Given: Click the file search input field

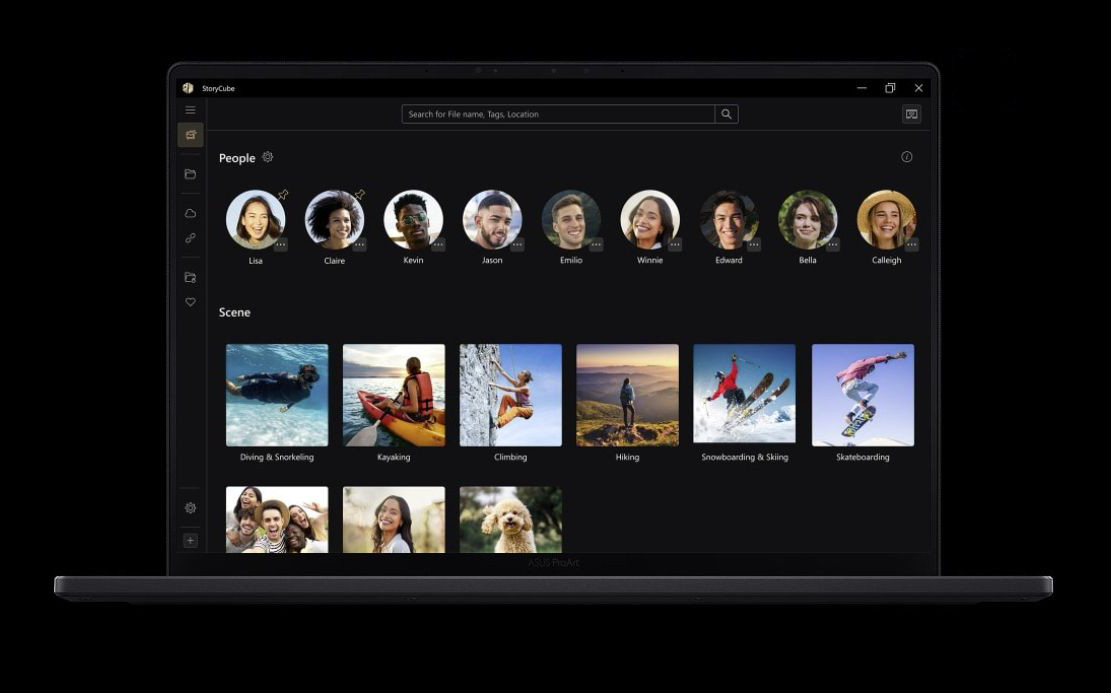Looking at the screenshot, I should (558, 114).
